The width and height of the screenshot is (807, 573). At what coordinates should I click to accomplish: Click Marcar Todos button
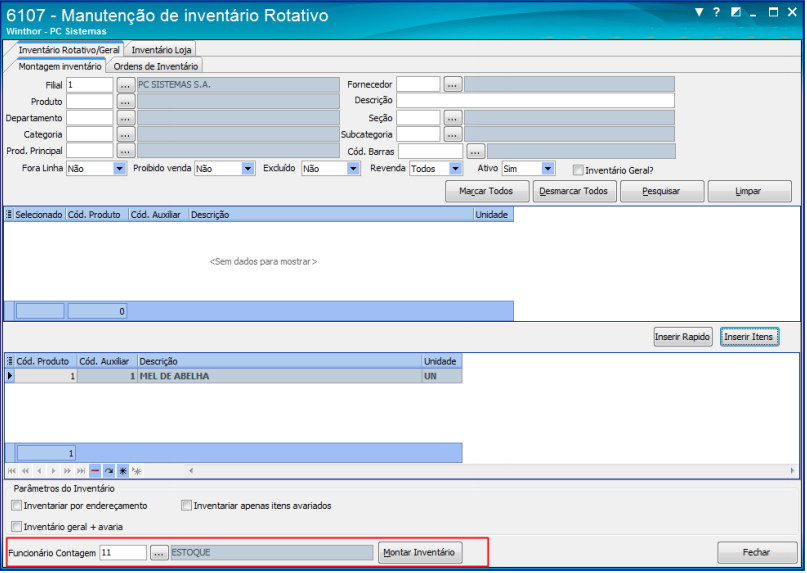tap(486, 191)
